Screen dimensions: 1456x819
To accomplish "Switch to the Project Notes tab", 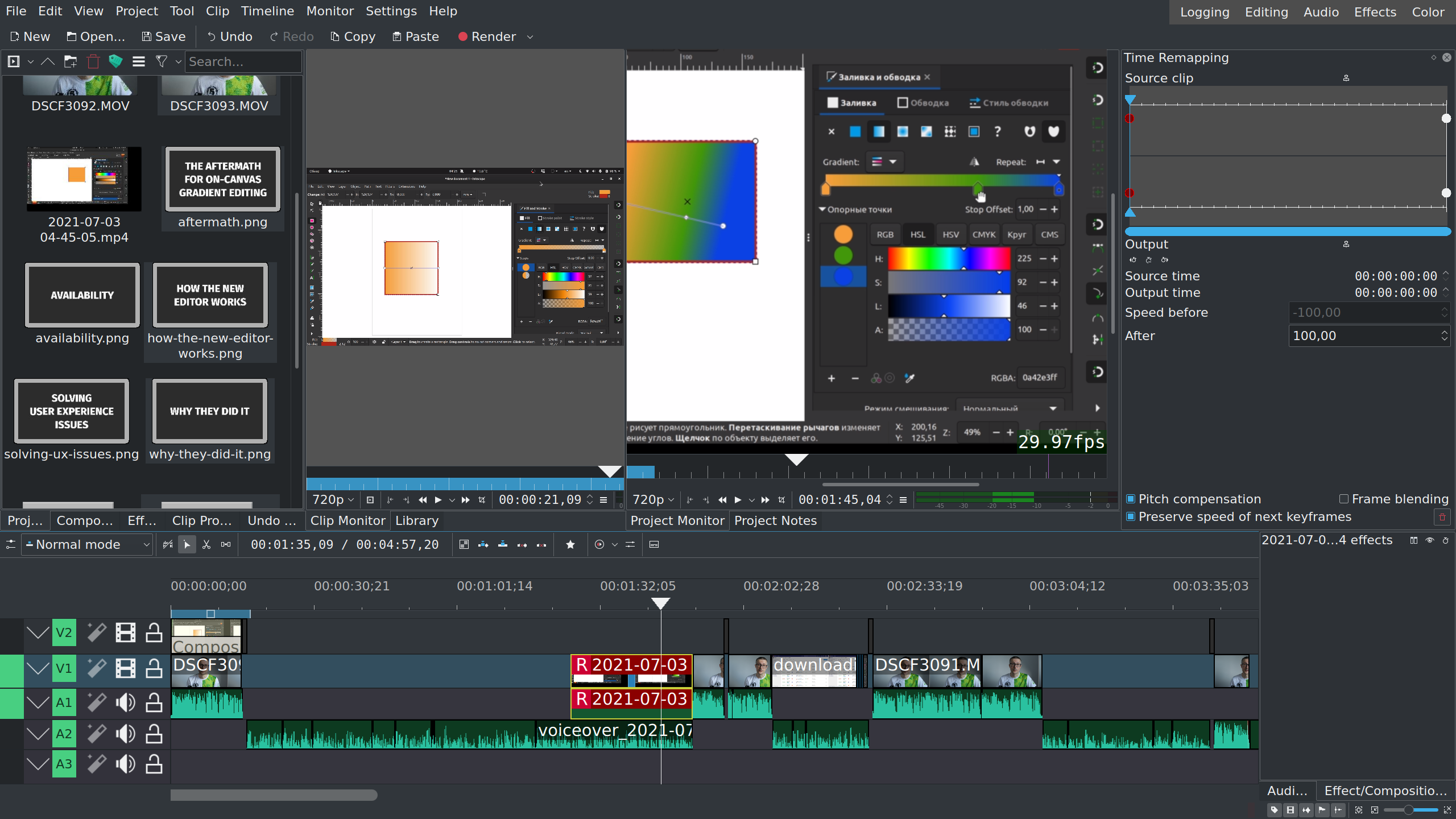I will (x=775, y=520).
